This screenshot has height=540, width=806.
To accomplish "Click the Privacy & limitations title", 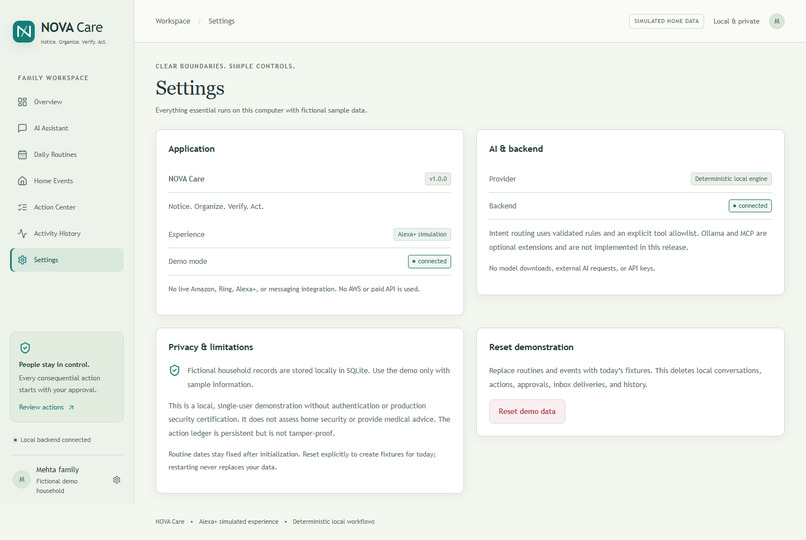I will pyautogui.click(x=211, y=347).
